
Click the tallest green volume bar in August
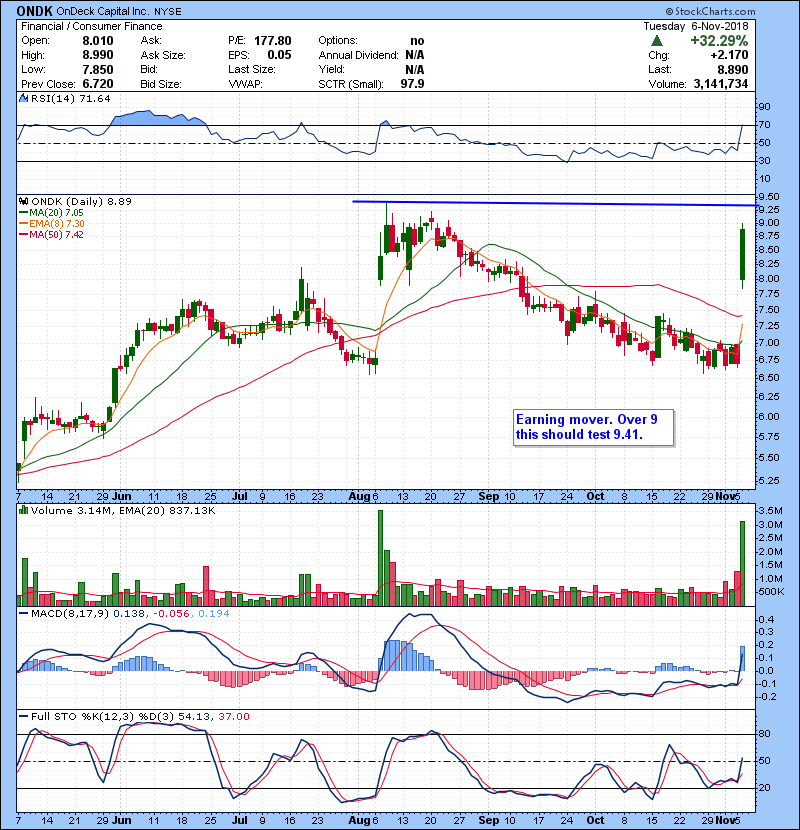tap(380, 558)
